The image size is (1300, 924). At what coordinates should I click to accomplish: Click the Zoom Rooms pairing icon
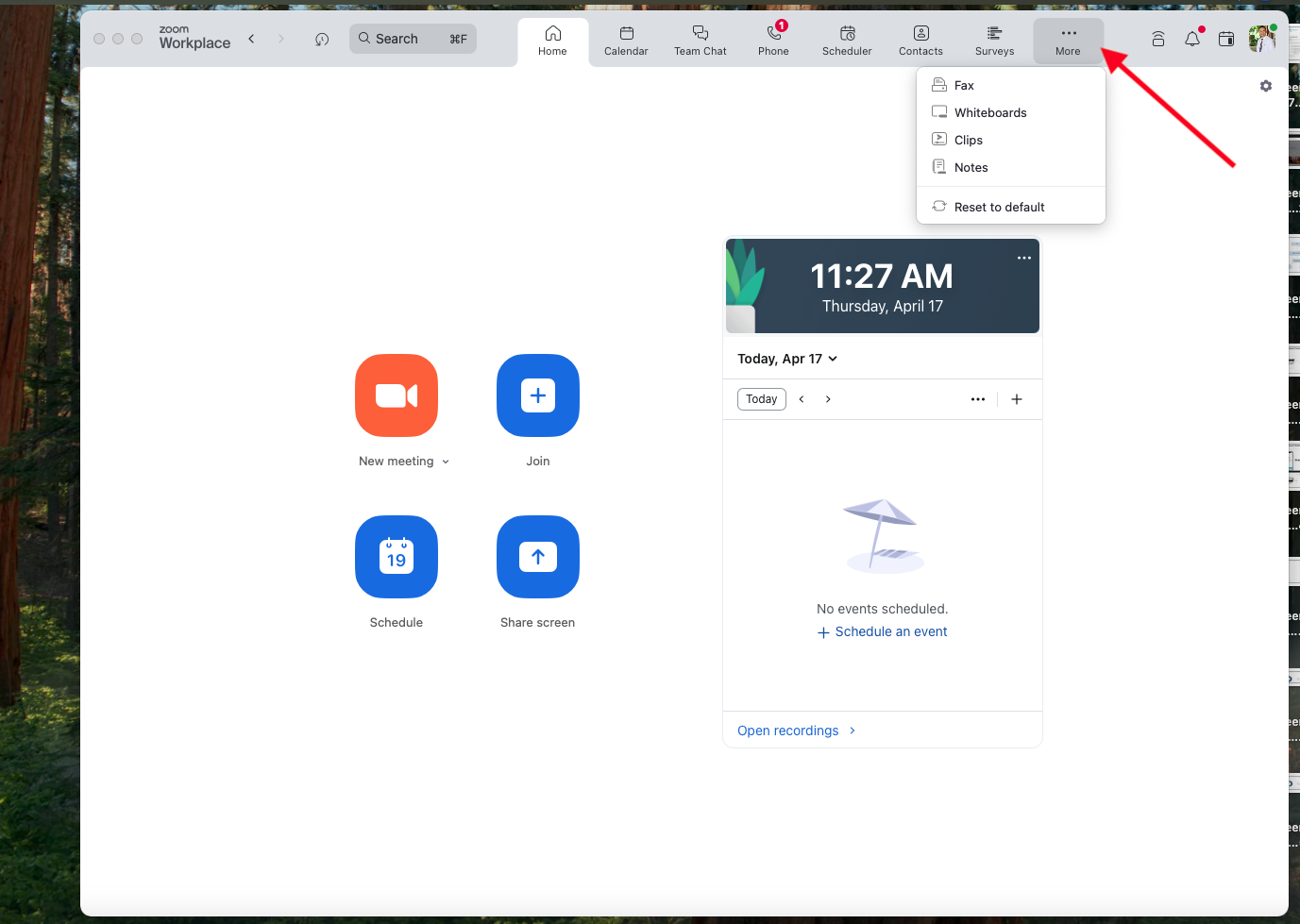pos(1158,39)
